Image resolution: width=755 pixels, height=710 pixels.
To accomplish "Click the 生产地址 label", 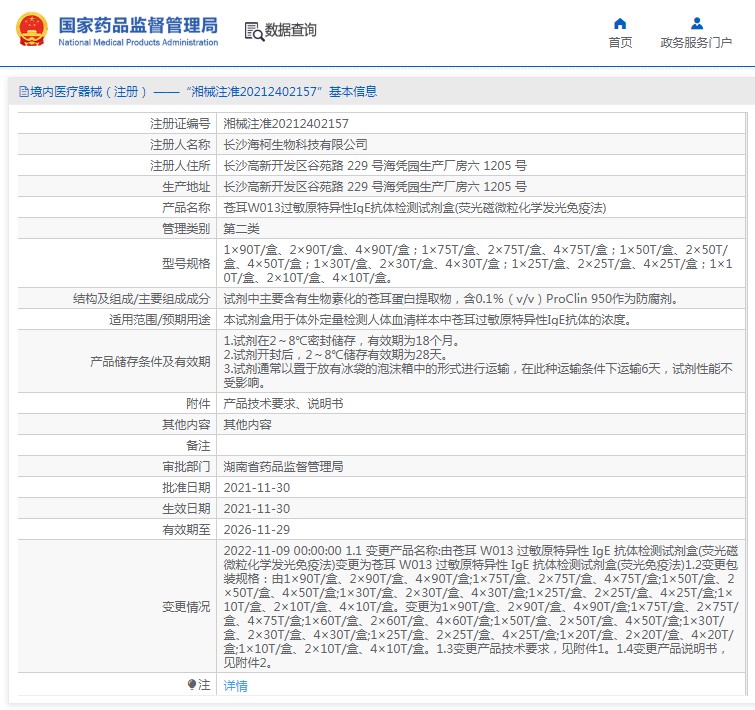I will (186, 186).
